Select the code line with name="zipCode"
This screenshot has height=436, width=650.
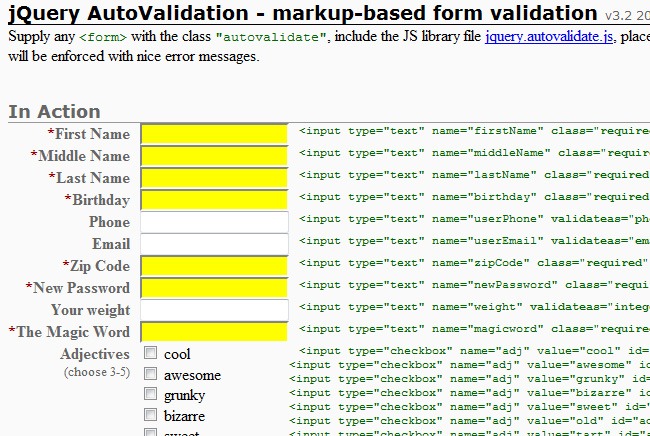474,263
